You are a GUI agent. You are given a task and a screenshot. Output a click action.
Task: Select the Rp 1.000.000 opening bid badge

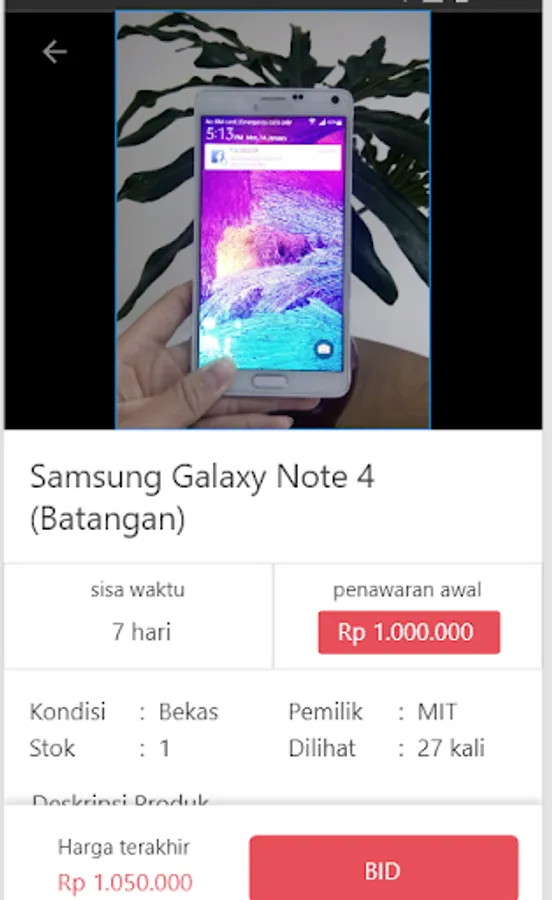[409, 632]
